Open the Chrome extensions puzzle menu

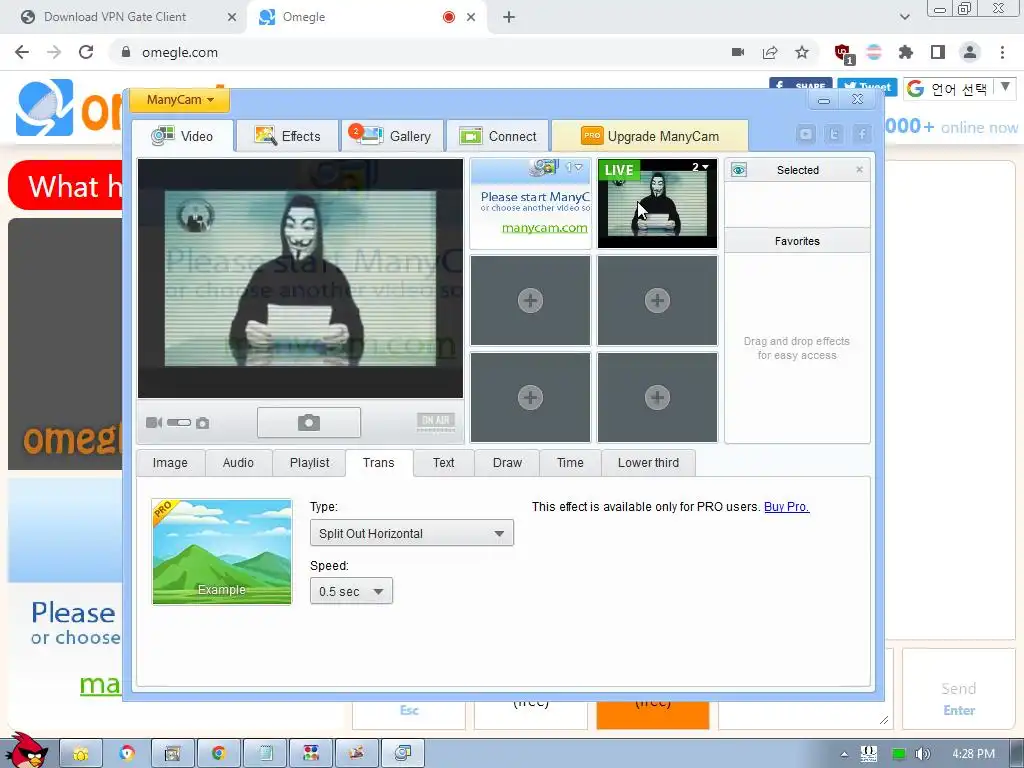(x=905, y=52)
